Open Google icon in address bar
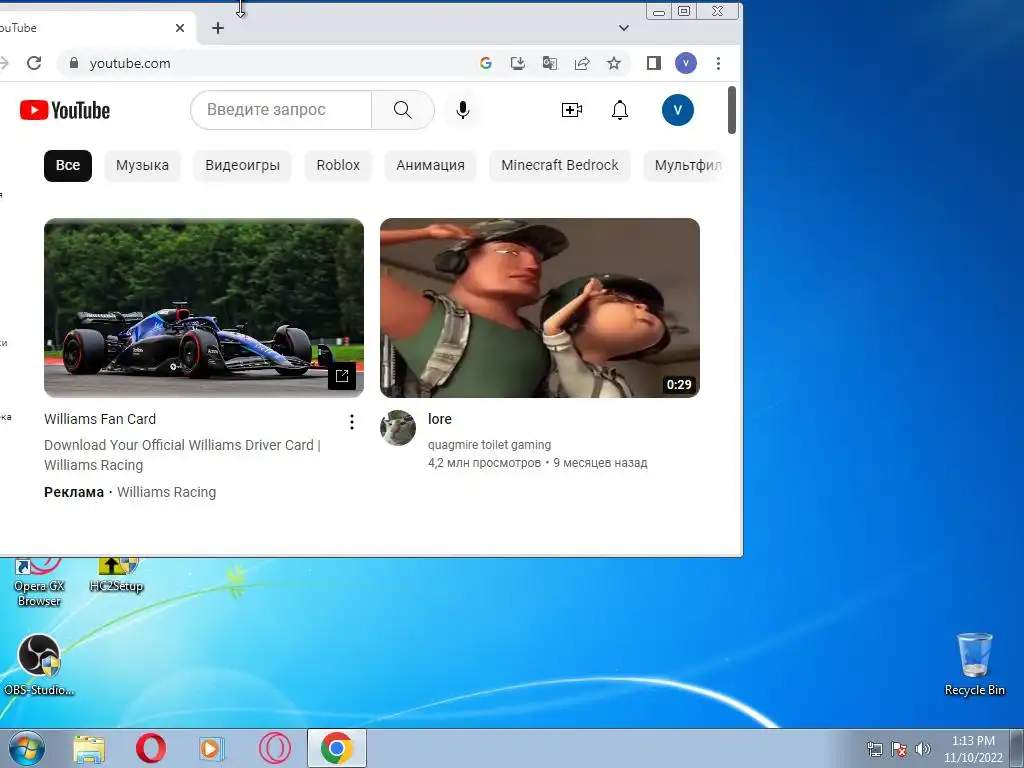The width and height of the screenshot is (1024, 768). tap(485, 63)
